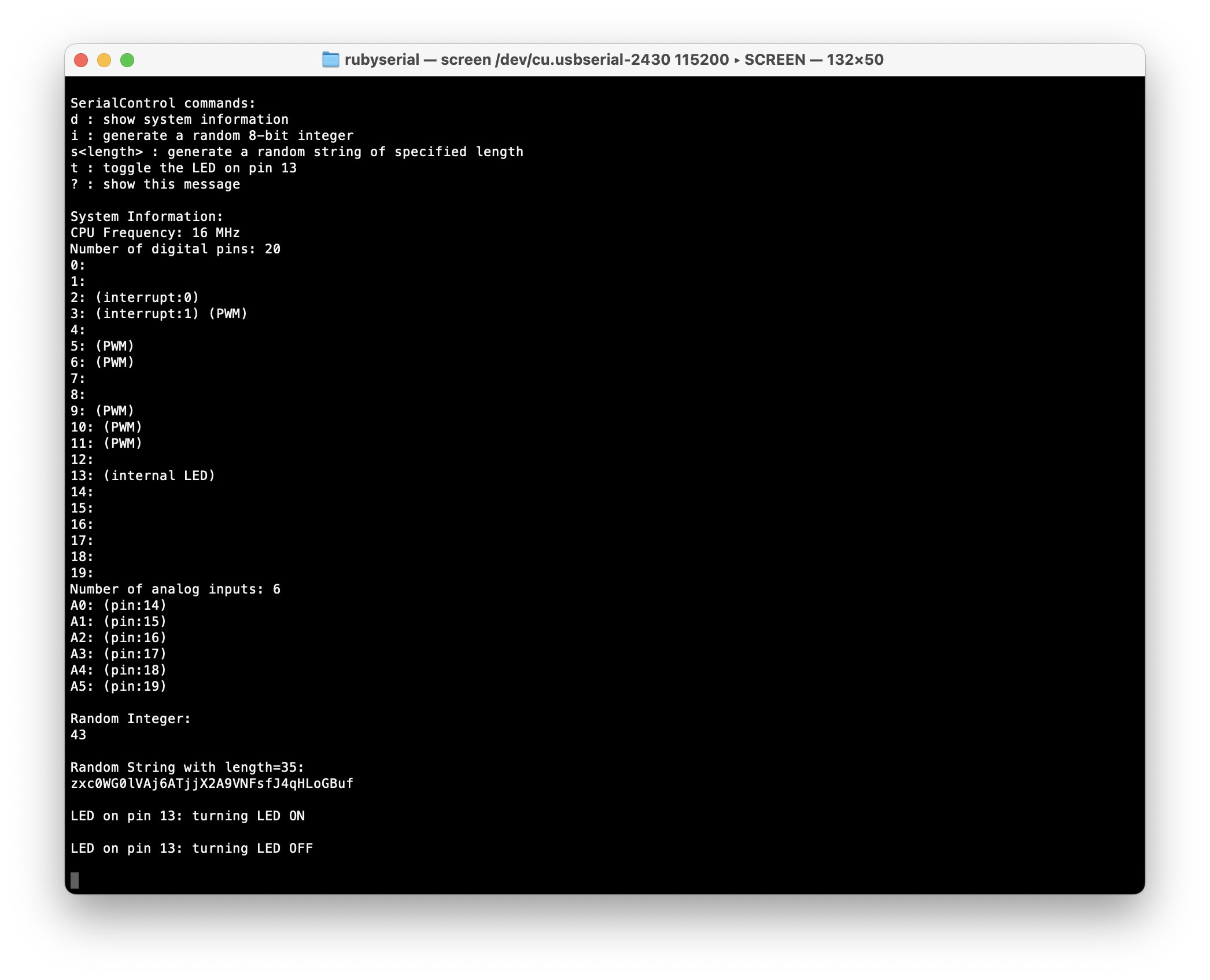
Task: Click the red close window control
Action: pyautogui.click(x=81, y=60)
